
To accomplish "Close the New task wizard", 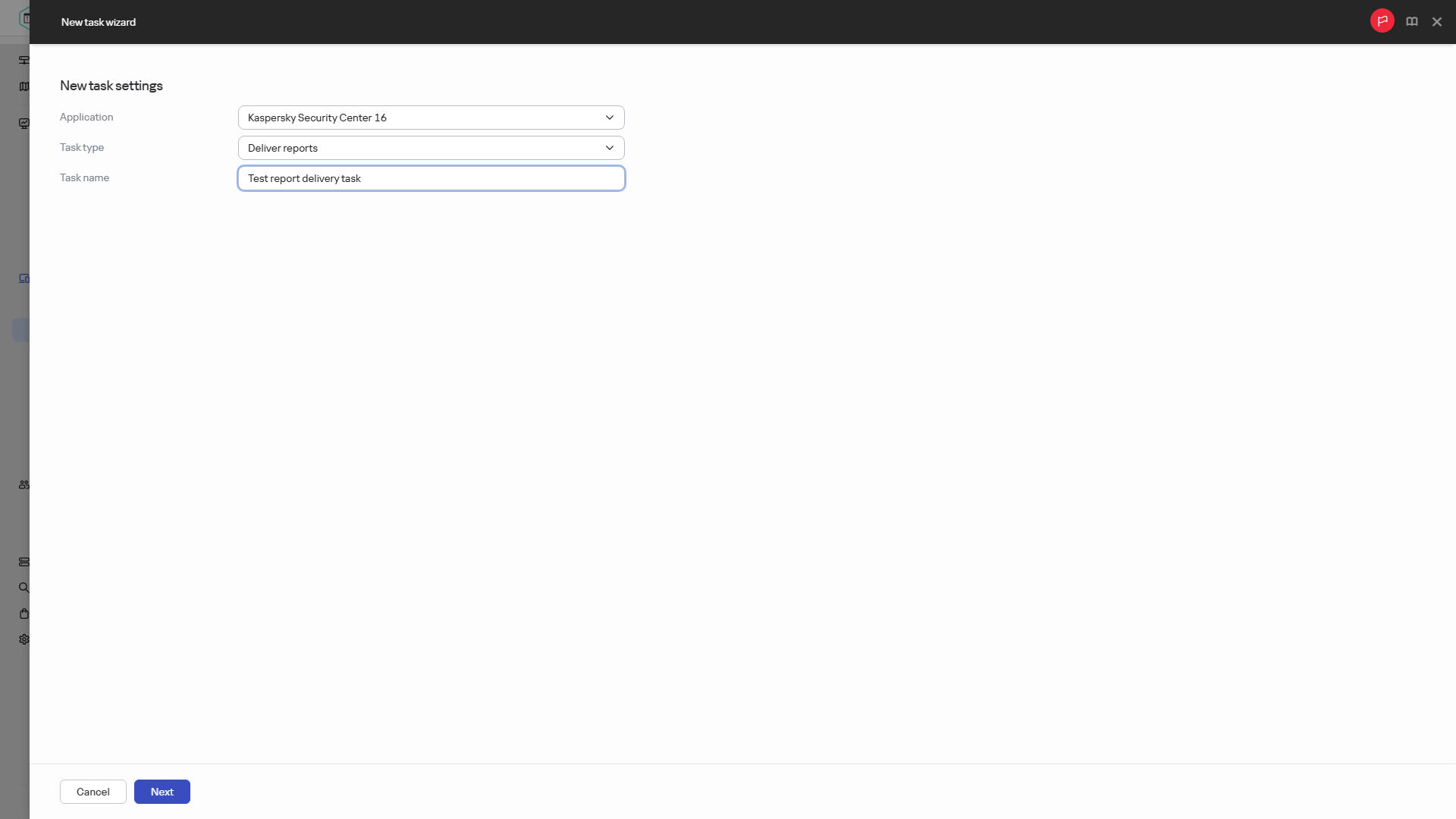I will [x=1436, y=22].
